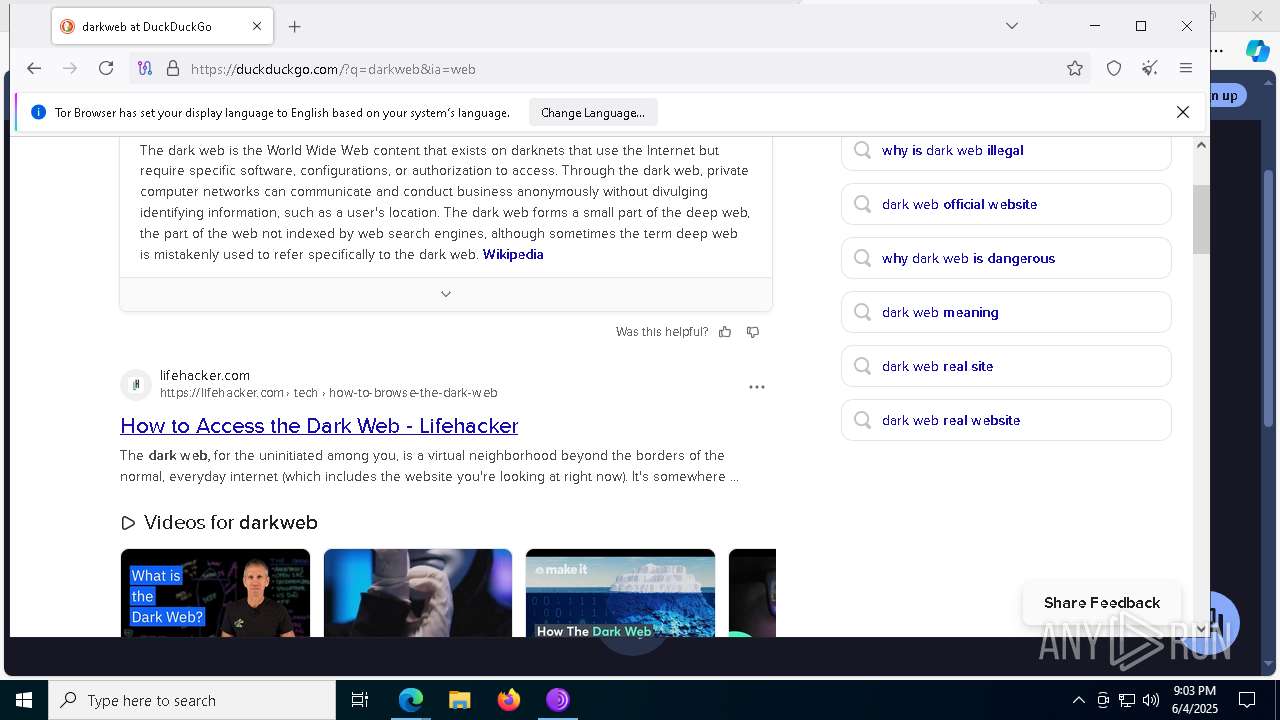Close the darkweb DuckDuckGo tab
The height and width of the screenshot is (720, 1280).
pyautogui.click(x=256, y=27)
